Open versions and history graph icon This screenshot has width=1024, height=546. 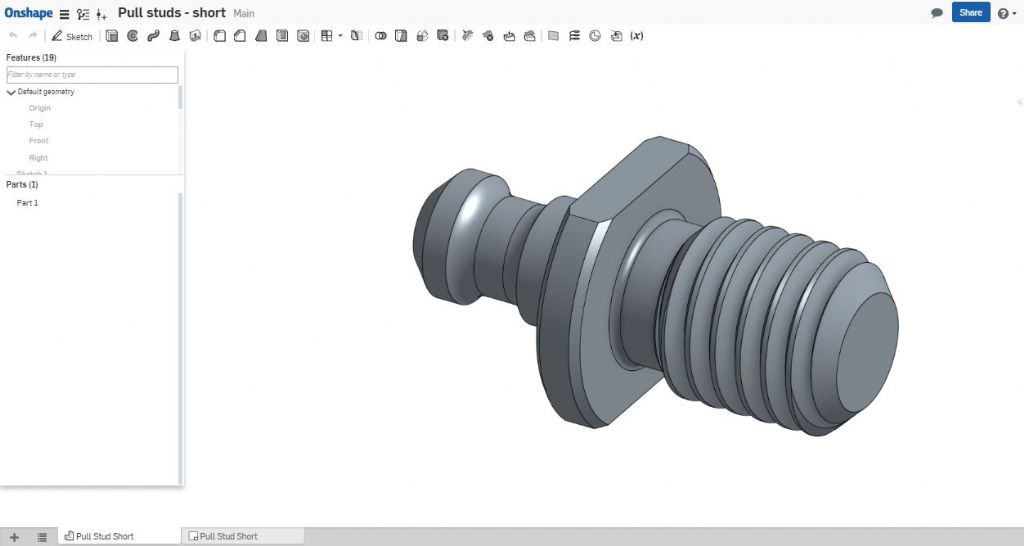pyautogui.click(x=83, y=14)
